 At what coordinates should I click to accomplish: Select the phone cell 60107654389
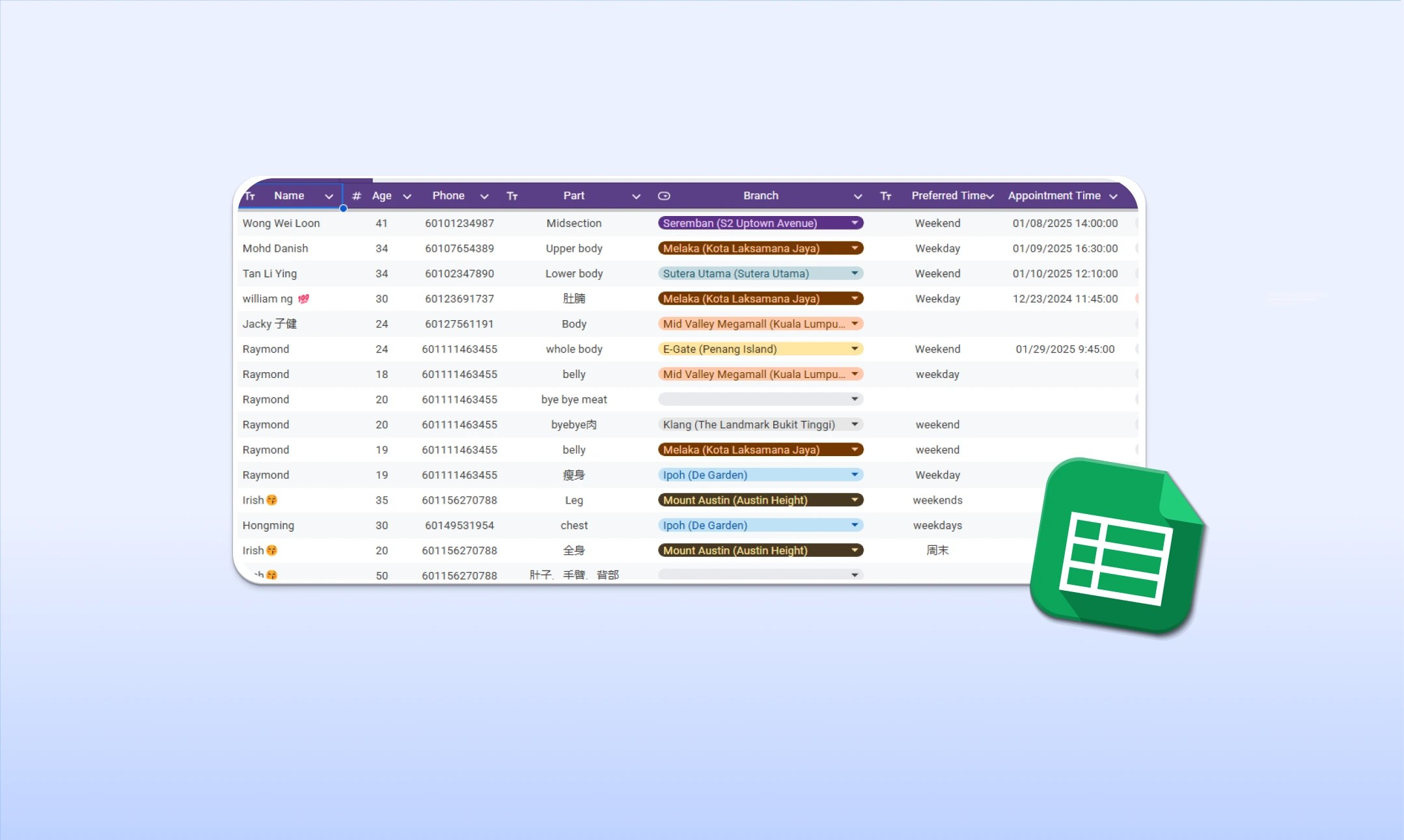point(459,249)
